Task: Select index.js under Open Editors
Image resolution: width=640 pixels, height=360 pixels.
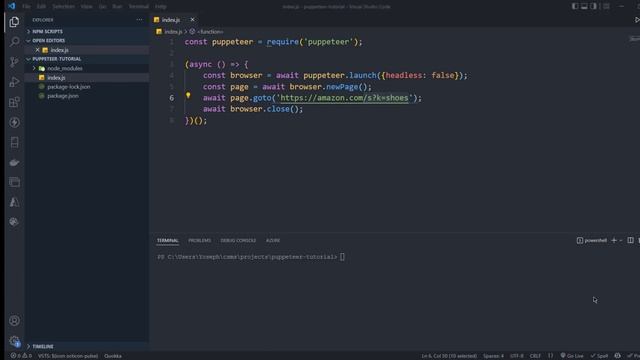Action: click(x=60, y=50)
